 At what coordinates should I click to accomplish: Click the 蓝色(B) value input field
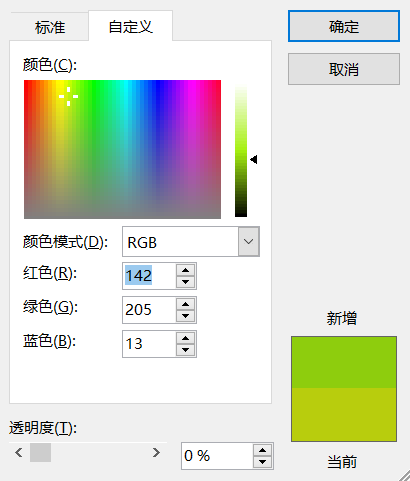coord(149,344)
